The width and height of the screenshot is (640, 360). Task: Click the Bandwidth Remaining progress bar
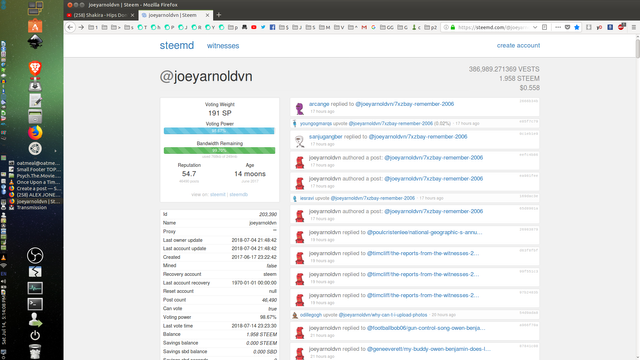pos(219,150)
